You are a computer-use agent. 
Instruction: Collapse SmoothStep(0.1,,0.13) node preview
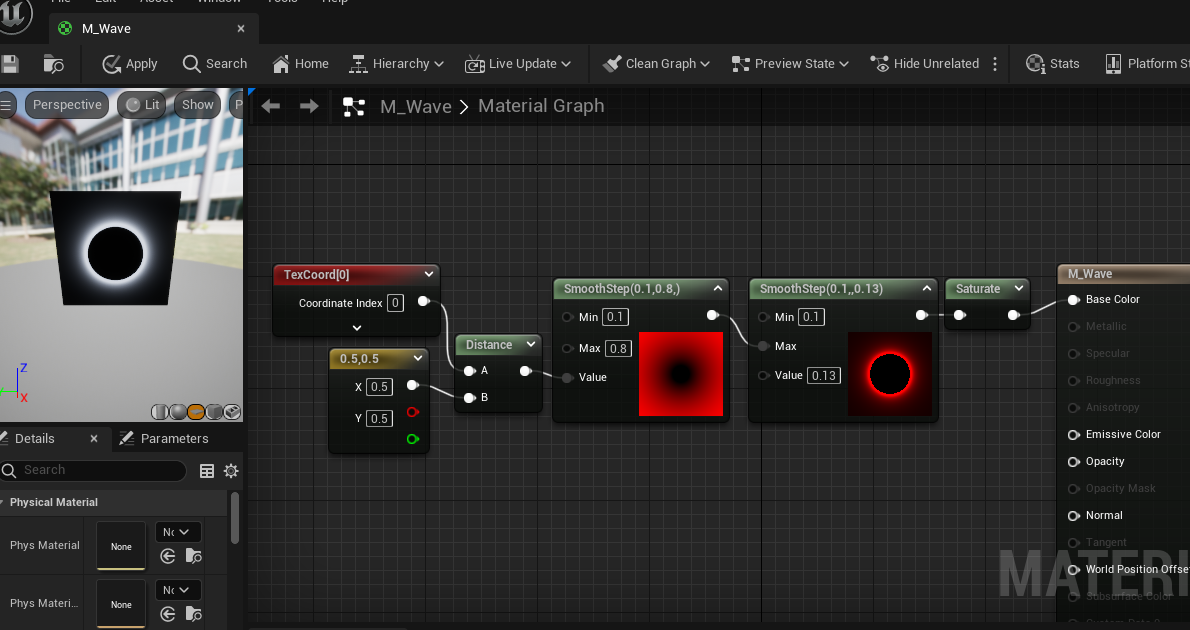pyautogui.click(x=927, y=288)
